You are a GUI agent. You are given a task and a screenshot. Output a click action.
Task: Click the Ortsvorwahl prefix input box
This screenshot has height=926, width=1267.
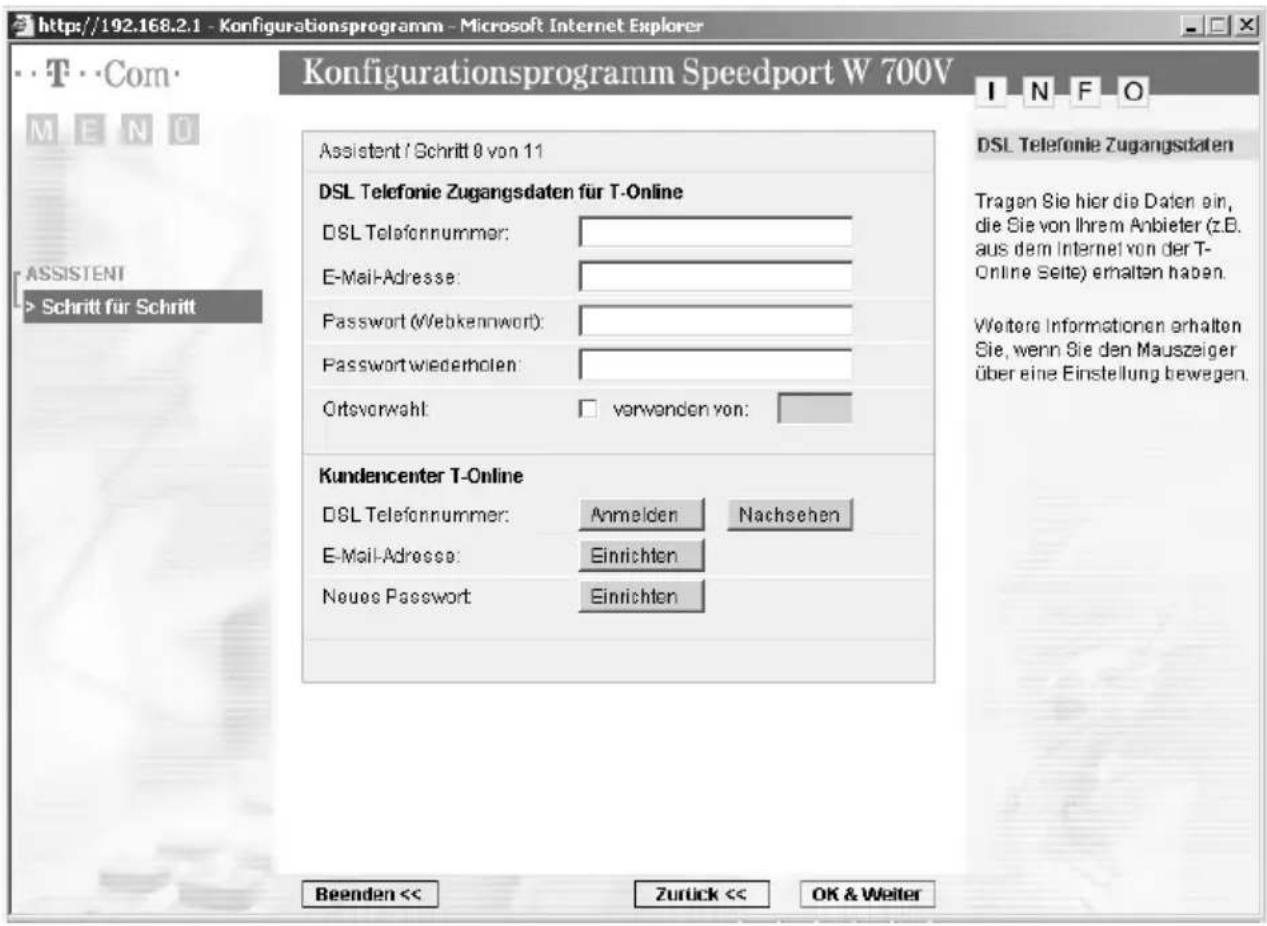click(x=815, y=409)
